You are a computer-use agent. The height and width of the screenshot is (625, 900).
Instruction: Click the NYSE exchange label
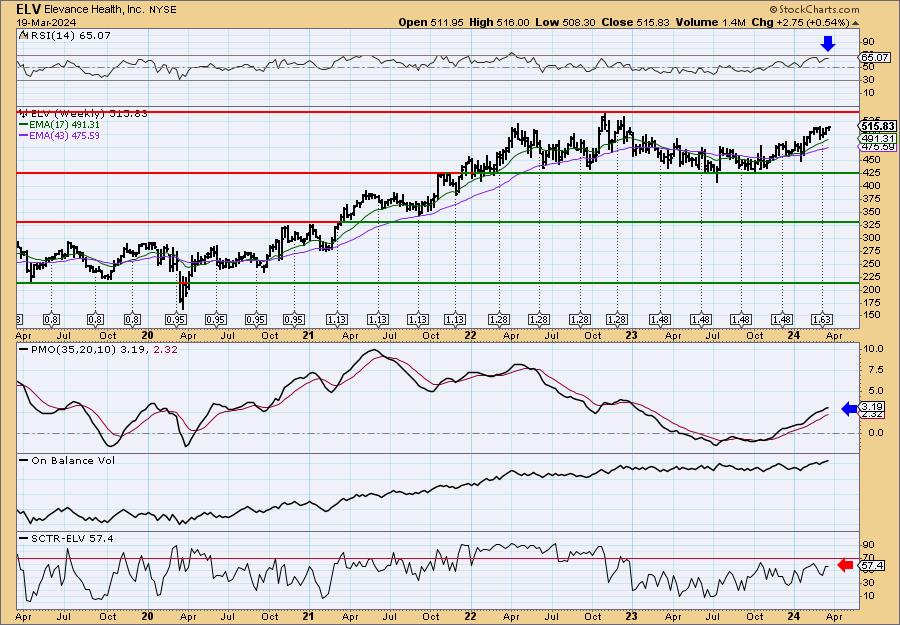coord(162,10)
